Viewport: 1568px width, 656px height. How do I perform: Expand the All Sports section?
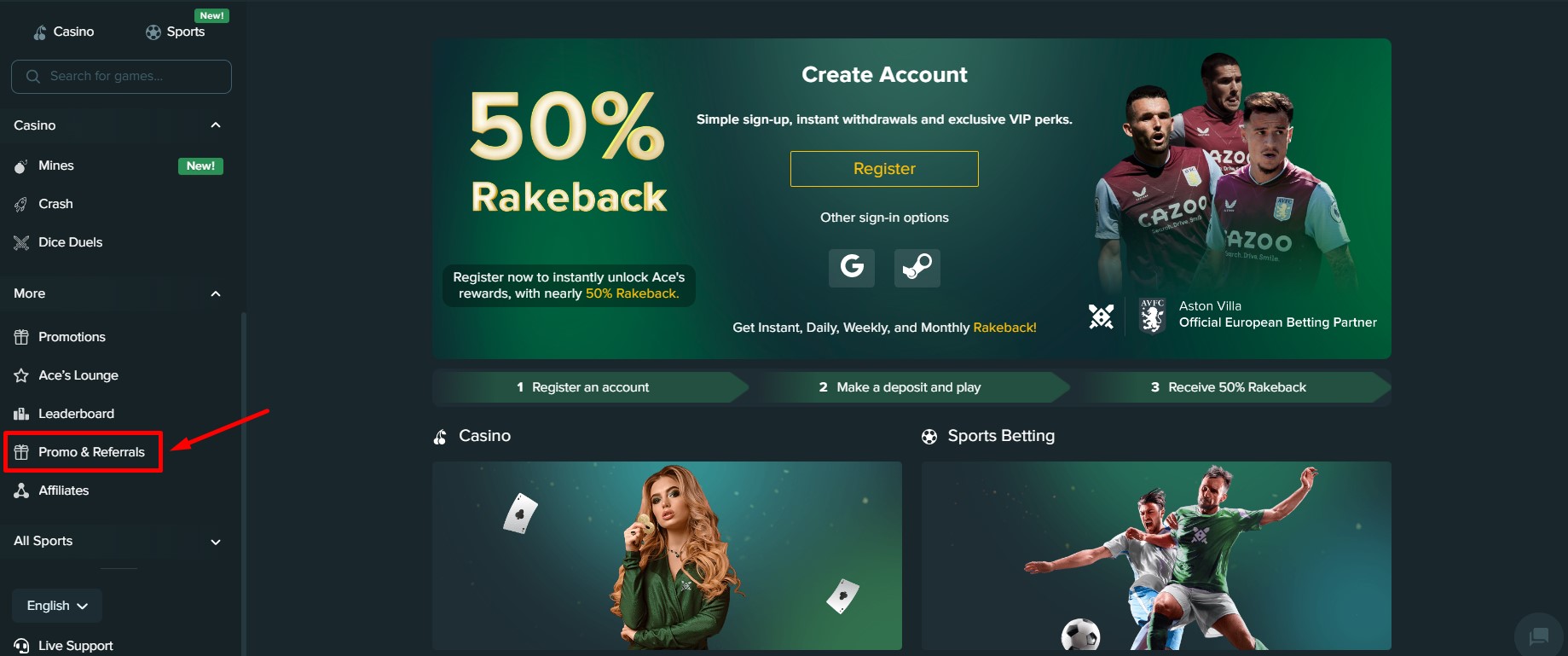[216, 542]
